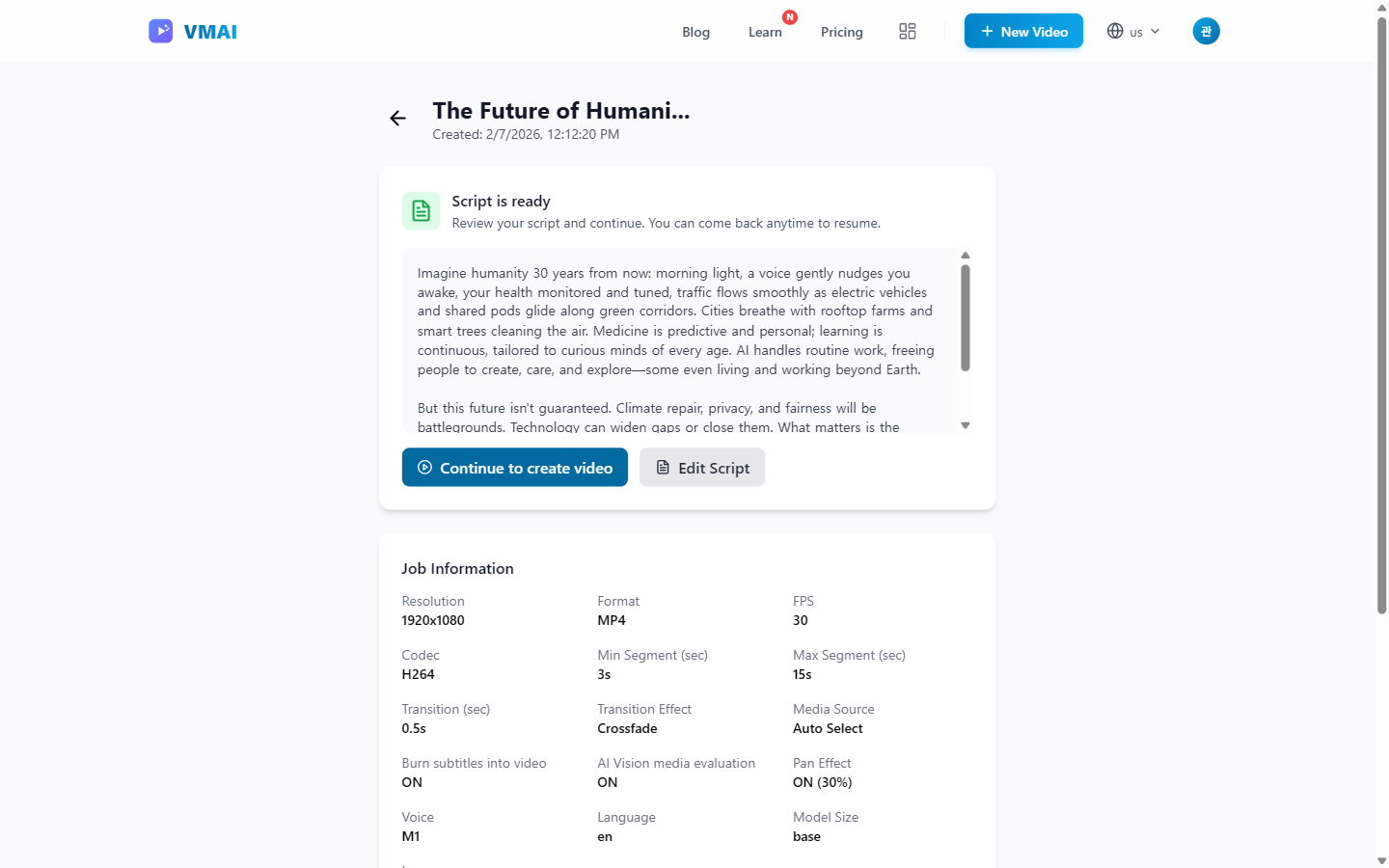1389x868 pixels.
Task: Go to the Blog page
Action: pos(695,32)
